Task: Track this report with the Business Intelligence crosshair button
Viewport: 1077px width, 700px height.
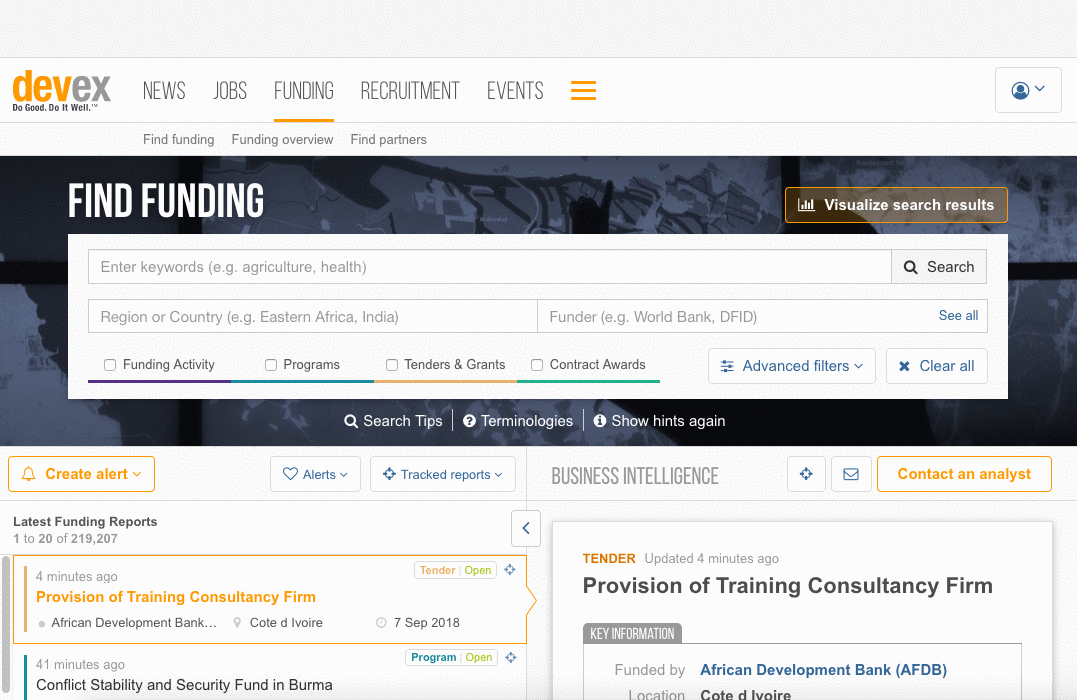Action: (806, 474)
